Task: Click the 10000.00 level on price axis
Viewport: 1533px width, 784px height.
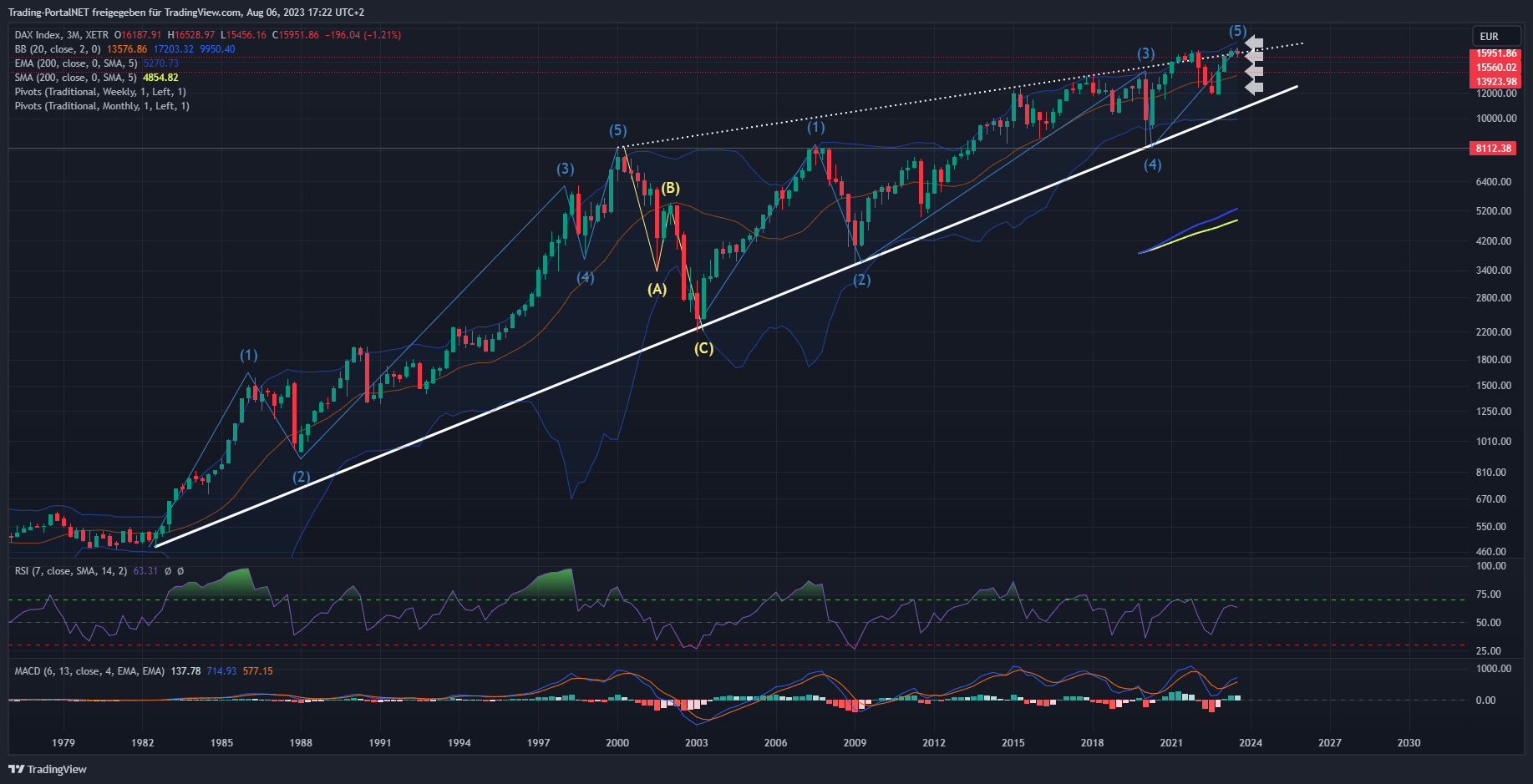Action: point(1495,119)
